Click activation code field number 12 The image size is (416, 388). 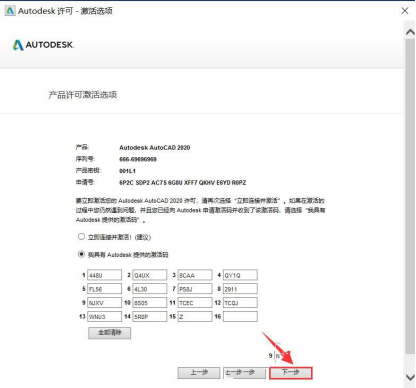tap(240, 302)
